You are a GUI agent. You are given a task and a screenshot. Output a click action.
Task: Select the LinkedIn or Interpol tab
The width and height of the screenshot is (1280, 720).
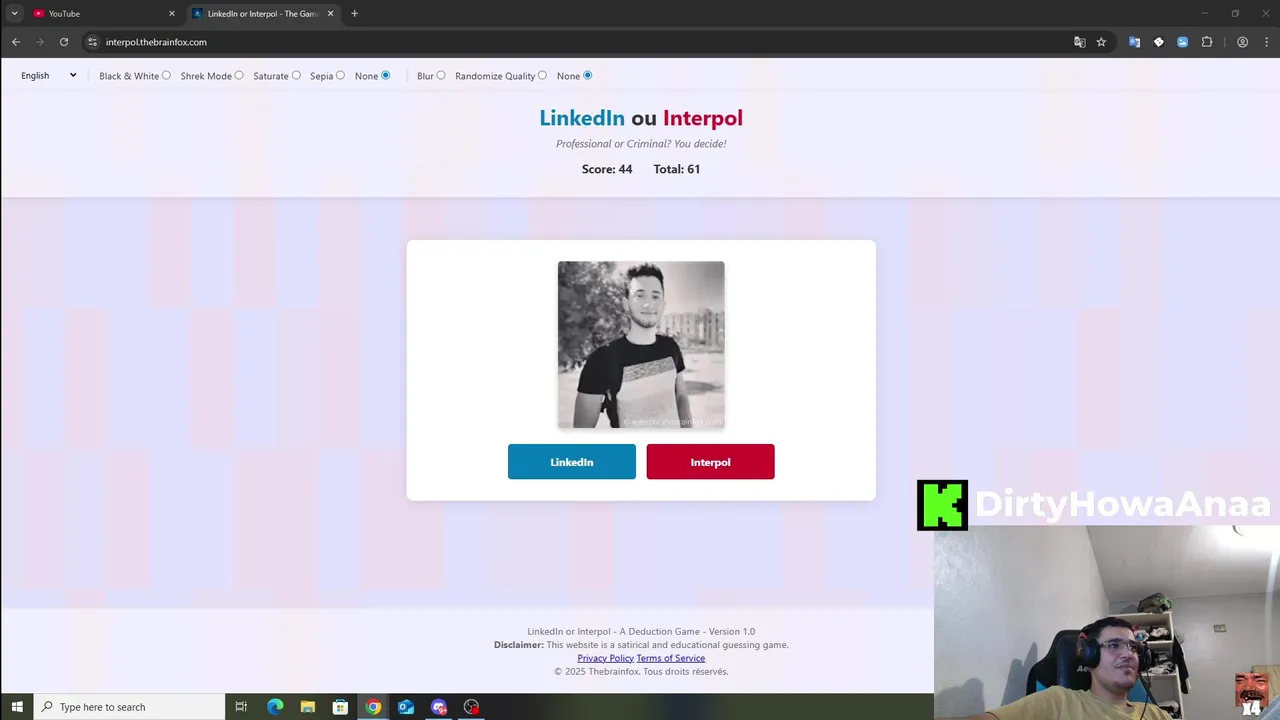[262, 14]
